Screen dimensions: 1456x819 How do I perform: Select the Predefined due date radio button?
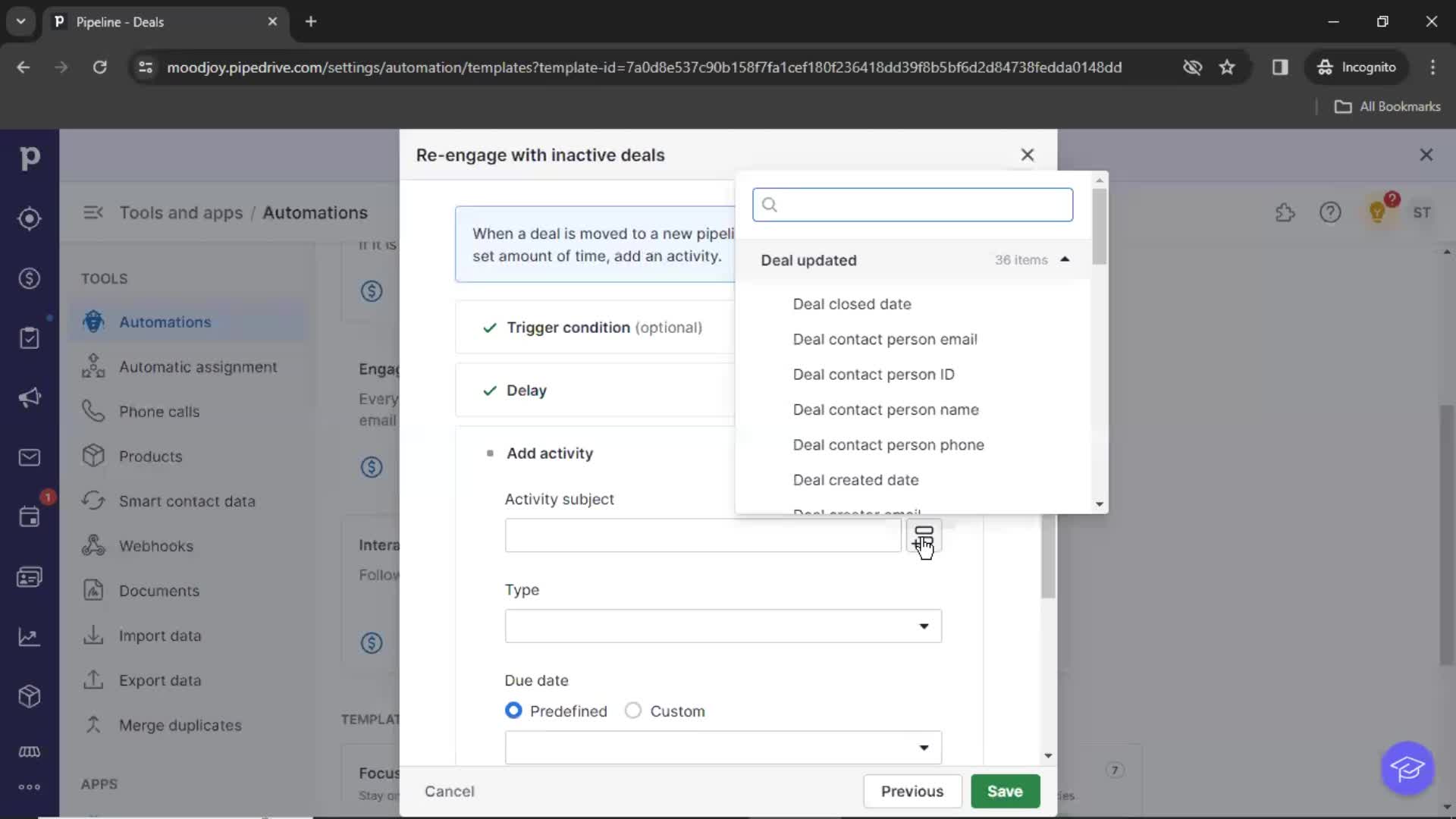point(513,710)
